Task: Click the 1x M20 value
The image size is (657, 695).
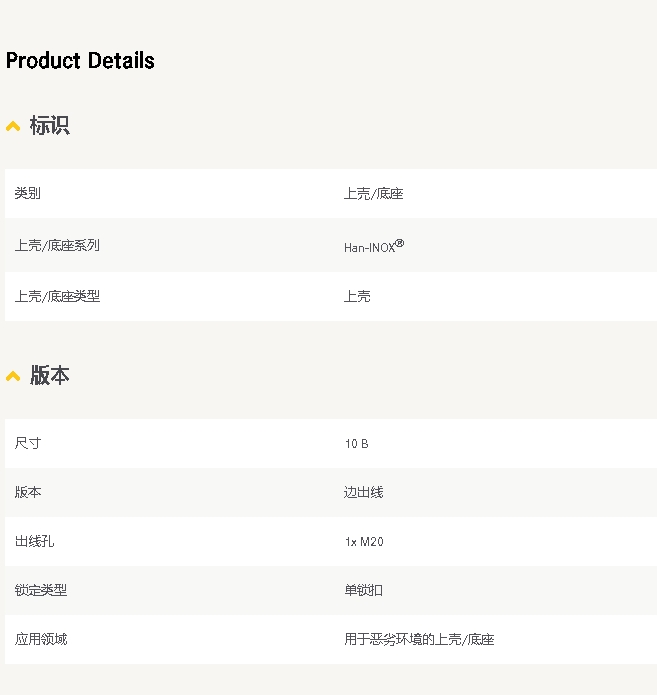Action: pyautogui.click(x=364, y=542)
